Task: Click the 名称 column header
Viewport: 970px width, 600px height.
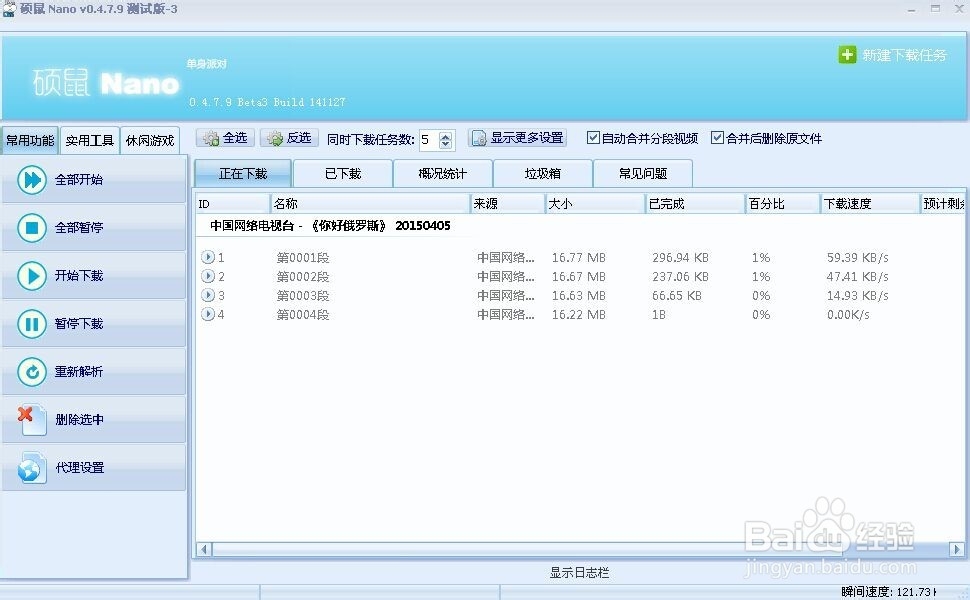Action: point(370,204)
